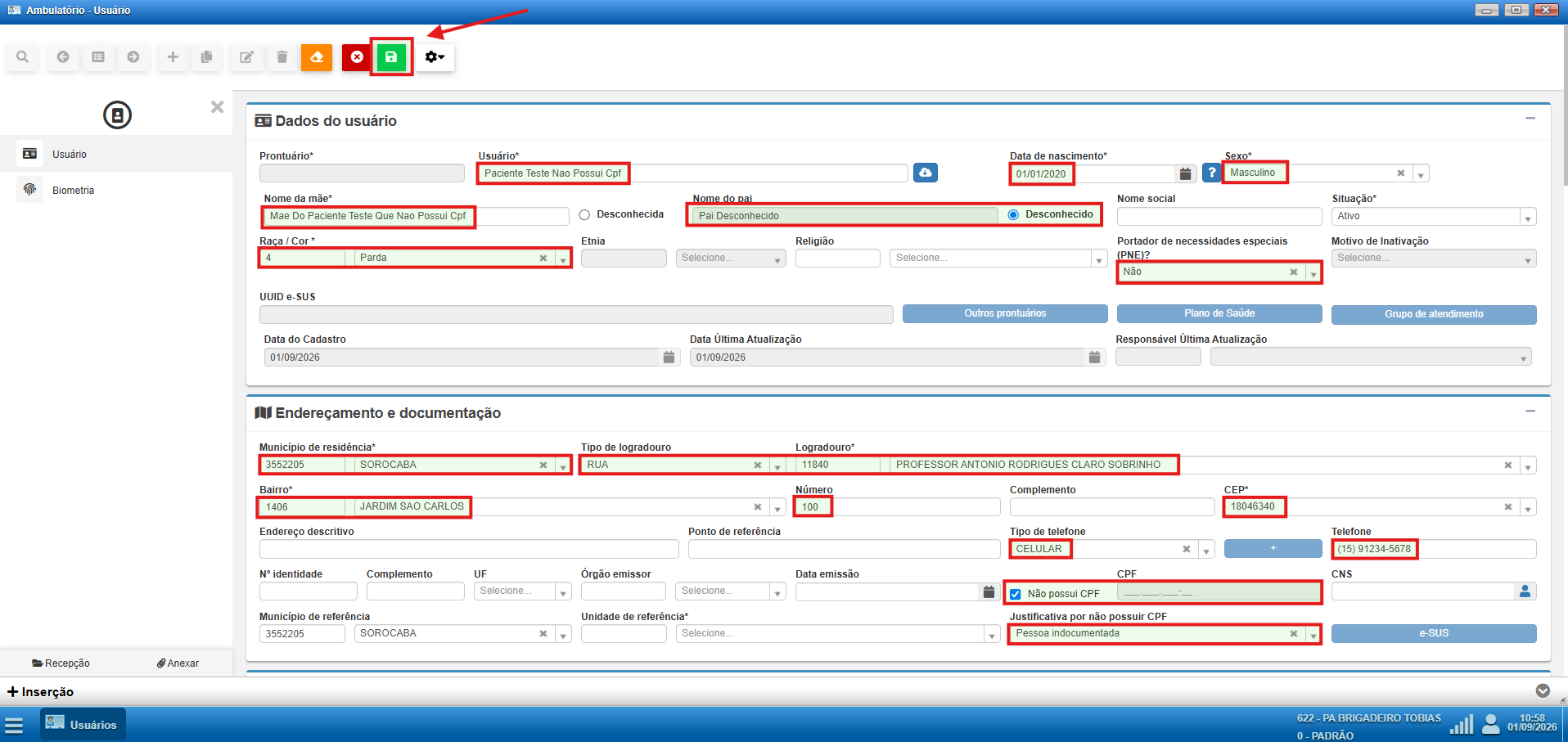
Task: Open the Tipo de telefone dropdown arrow
Action: coord(1206,550)
